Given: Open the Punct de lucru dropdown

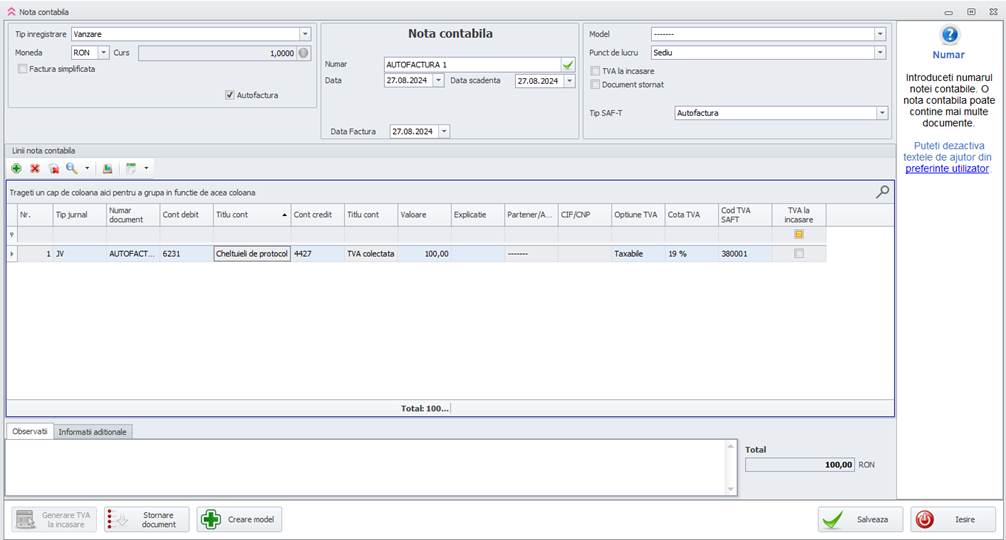Looking at the screenshot, I should point(880,52).
